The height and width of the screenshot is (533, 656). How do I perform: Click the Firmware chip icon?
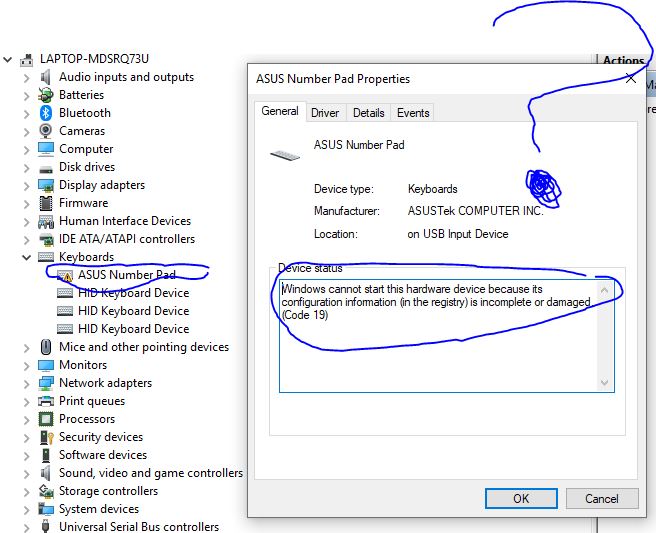[46, 203]
